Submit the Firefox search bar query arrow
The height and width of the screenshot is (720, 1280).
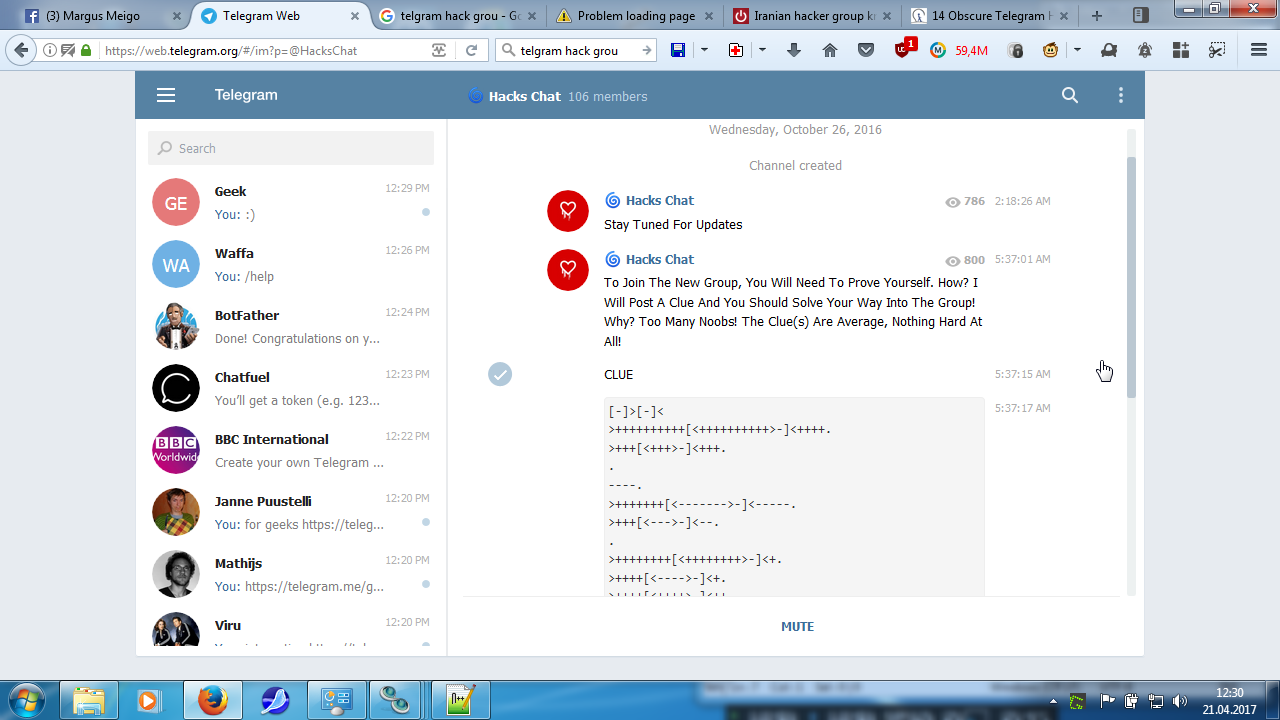click(x=646, y=51)
